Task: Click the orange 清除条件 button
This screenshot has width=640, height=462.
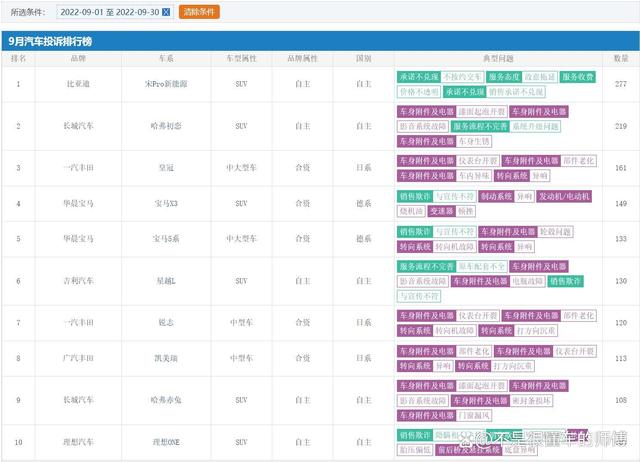Action: click(x=199, y=12)
